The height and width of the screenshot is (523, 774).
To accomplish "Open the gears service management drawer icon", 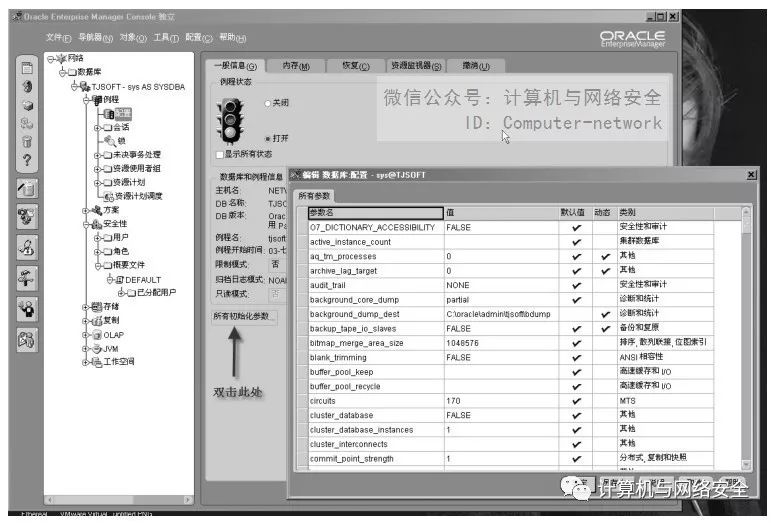I will click(27, 217).
